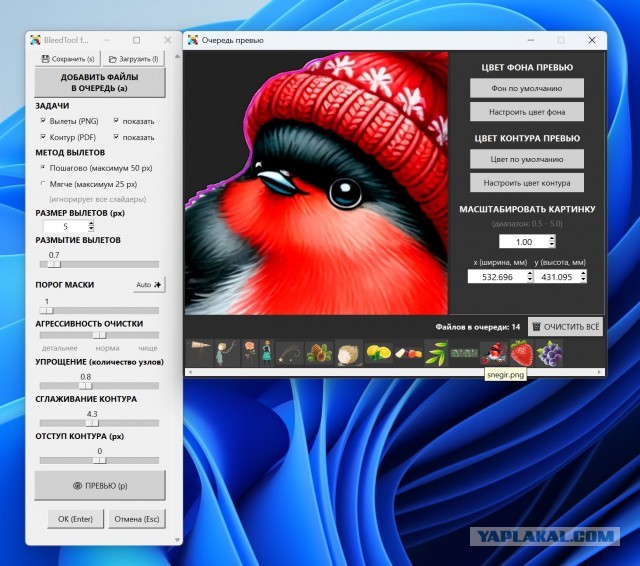This screenshot has width=640, height=566.
Task: Select the grapes thumbnail
Action: [x=549, y=353]
